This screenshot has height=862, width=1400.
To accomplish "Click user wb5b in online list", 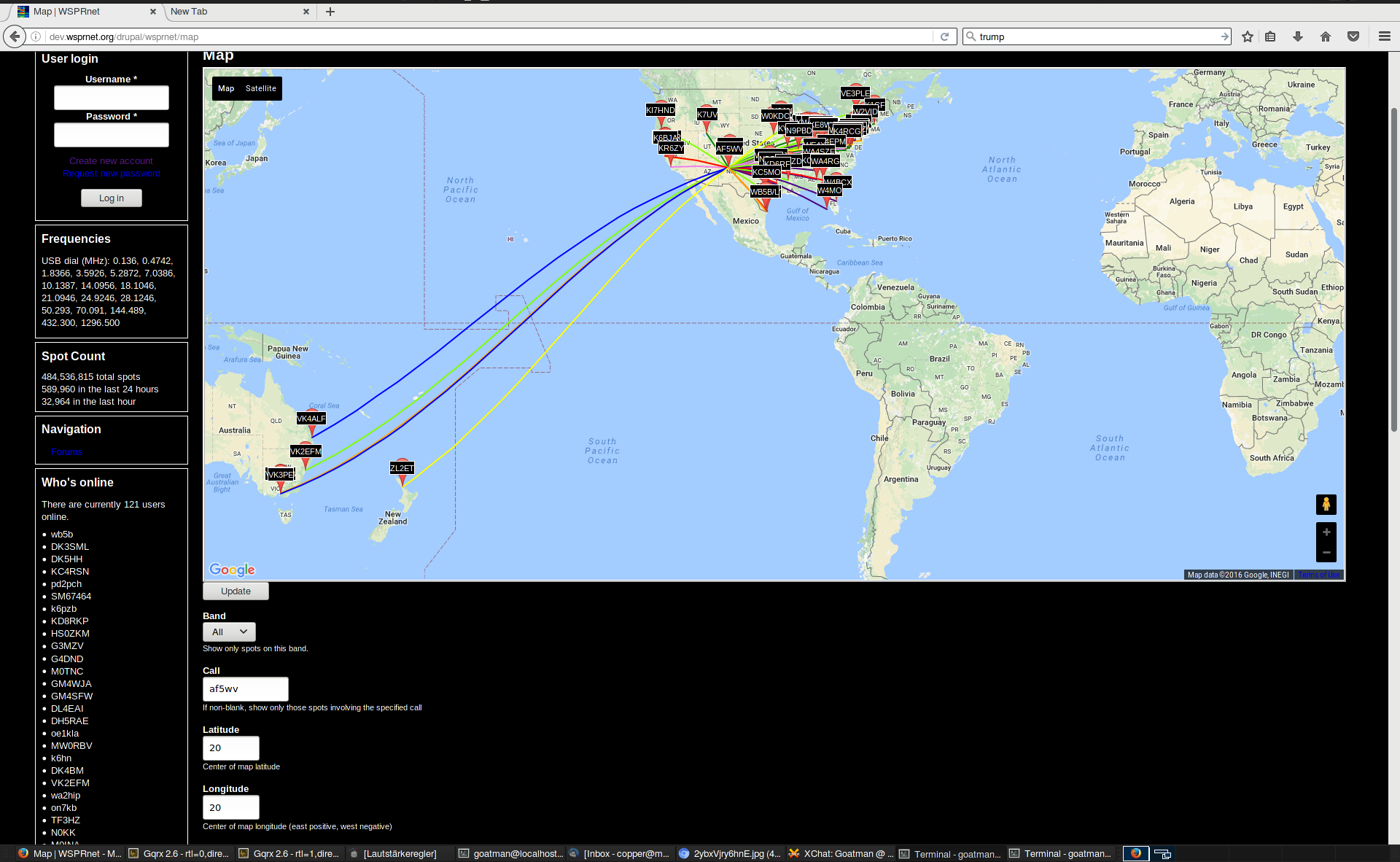I will 62,535.
